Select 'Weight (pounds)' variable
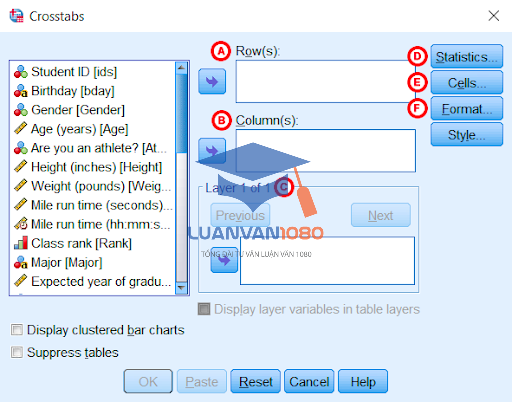 [x=92, y=186]
